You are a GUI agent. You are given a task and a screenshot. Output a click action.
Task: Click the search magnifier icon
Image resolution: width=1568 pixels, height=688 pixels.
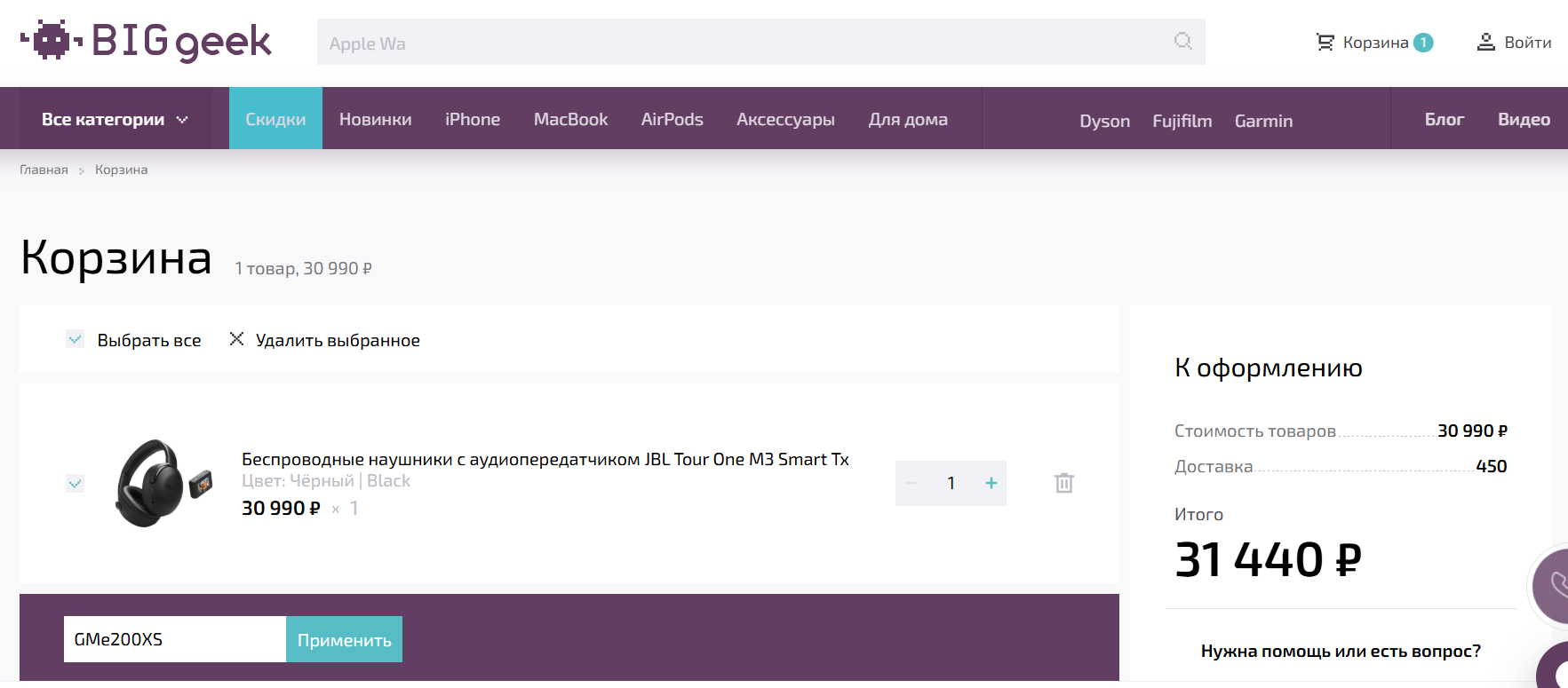[x=1182, y=41]
